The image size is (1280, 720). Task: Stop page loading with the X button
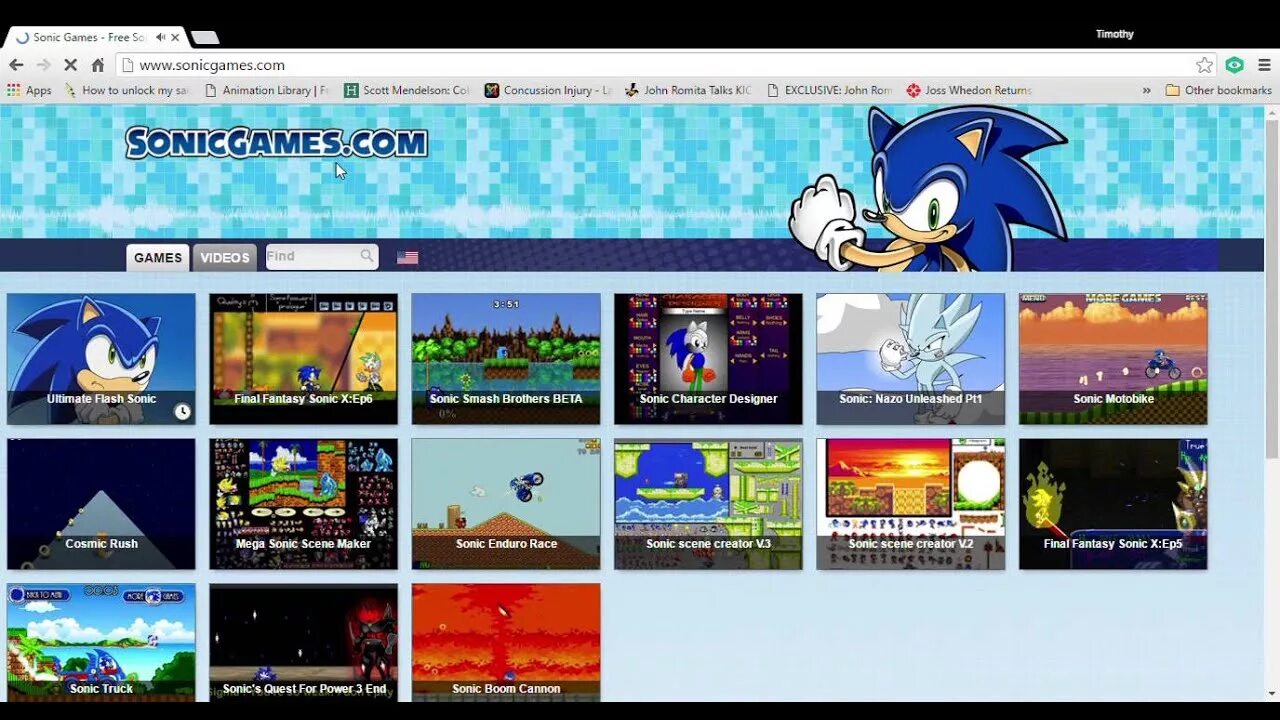click(x=71, y=65)
